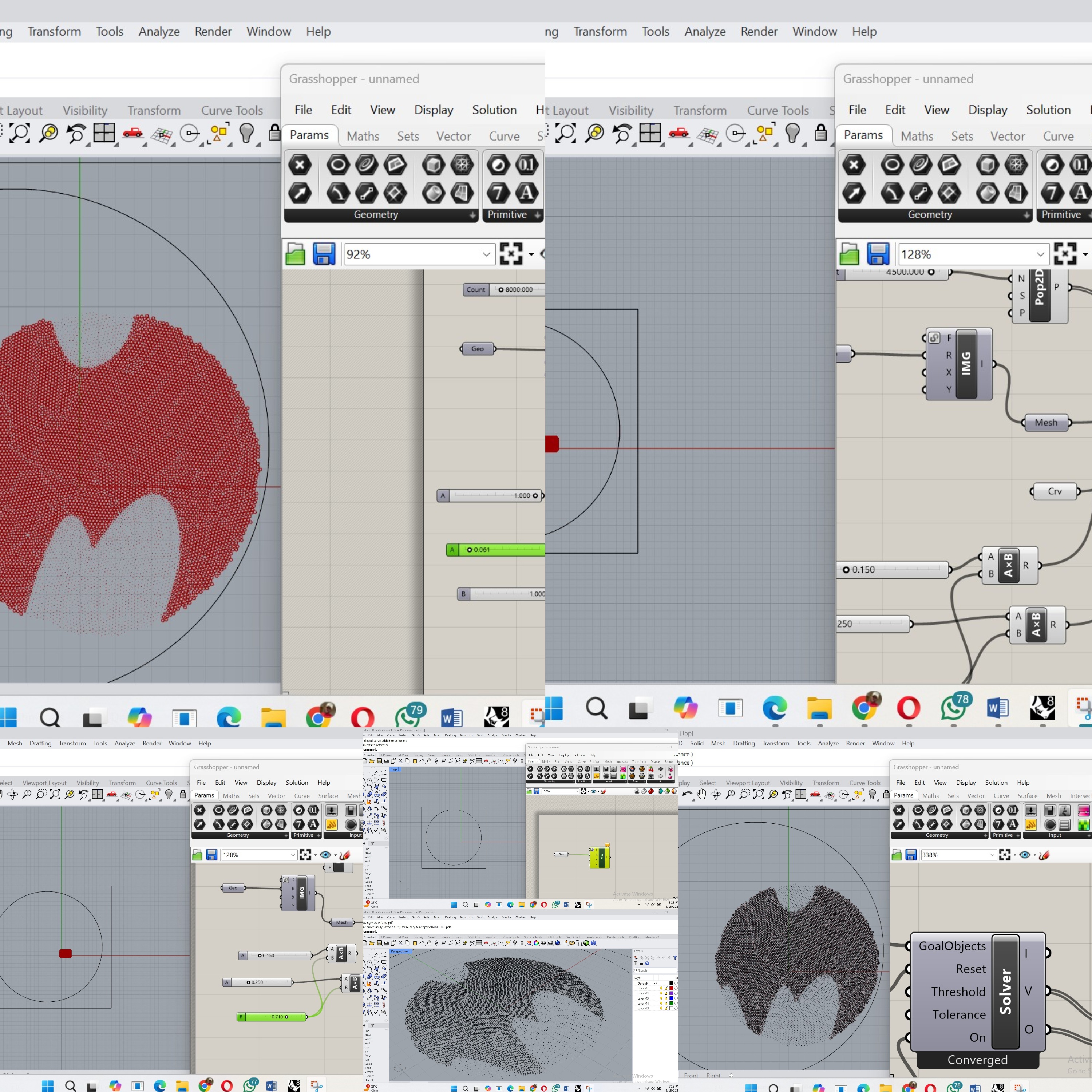Select the highlighted green IMG component

(x=600, y=858)
